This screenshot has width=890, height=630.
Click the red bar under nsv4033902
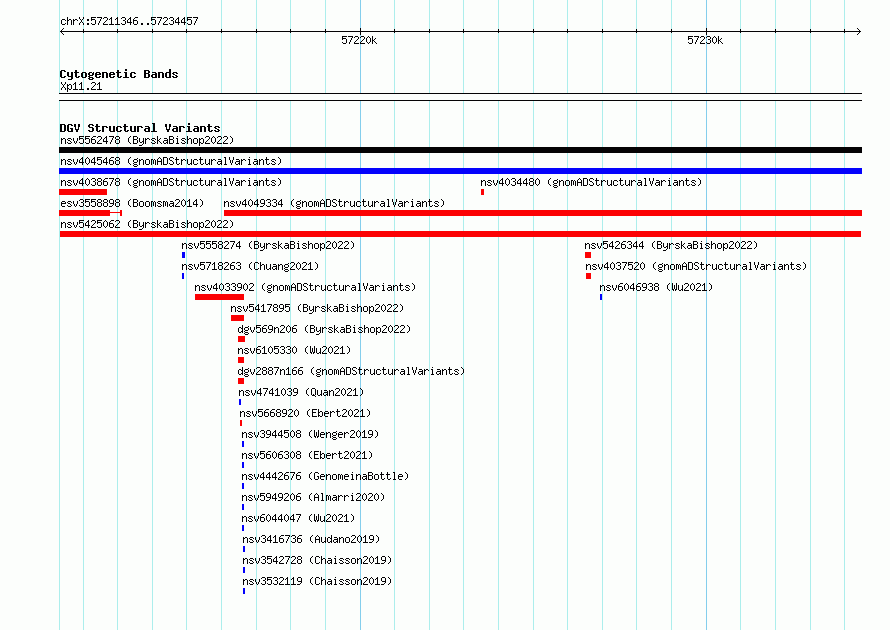click(219, 297)
